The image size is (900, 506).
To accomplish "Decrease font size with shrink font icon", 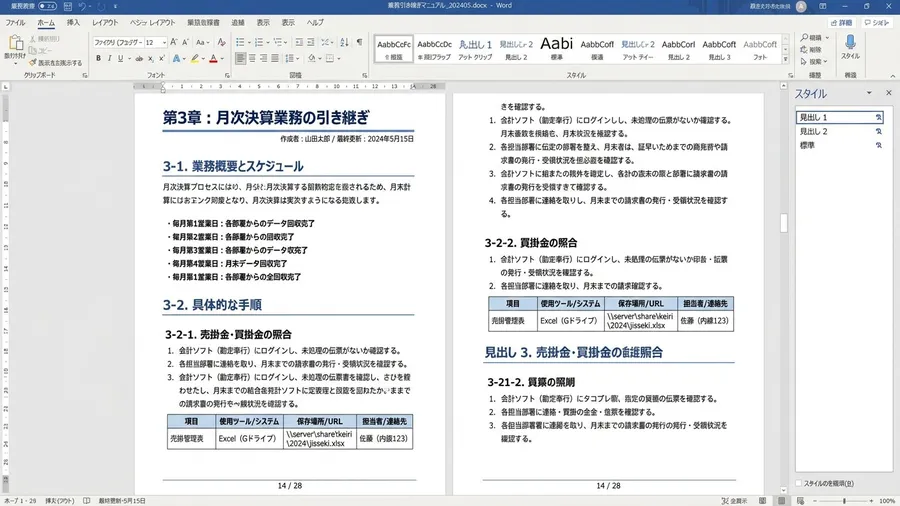I will coord(185,42).
